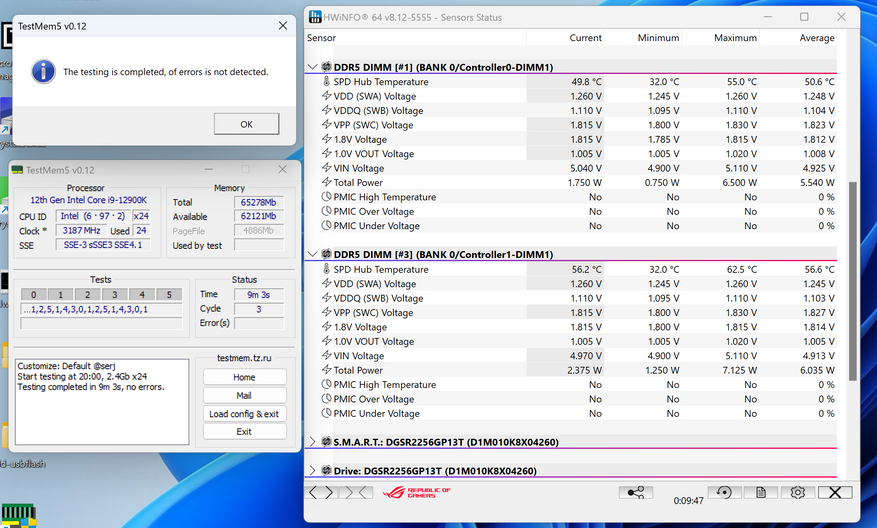Close sensors with the X toolbar button
Screen dimensions: 877x528
pos(834,492)
